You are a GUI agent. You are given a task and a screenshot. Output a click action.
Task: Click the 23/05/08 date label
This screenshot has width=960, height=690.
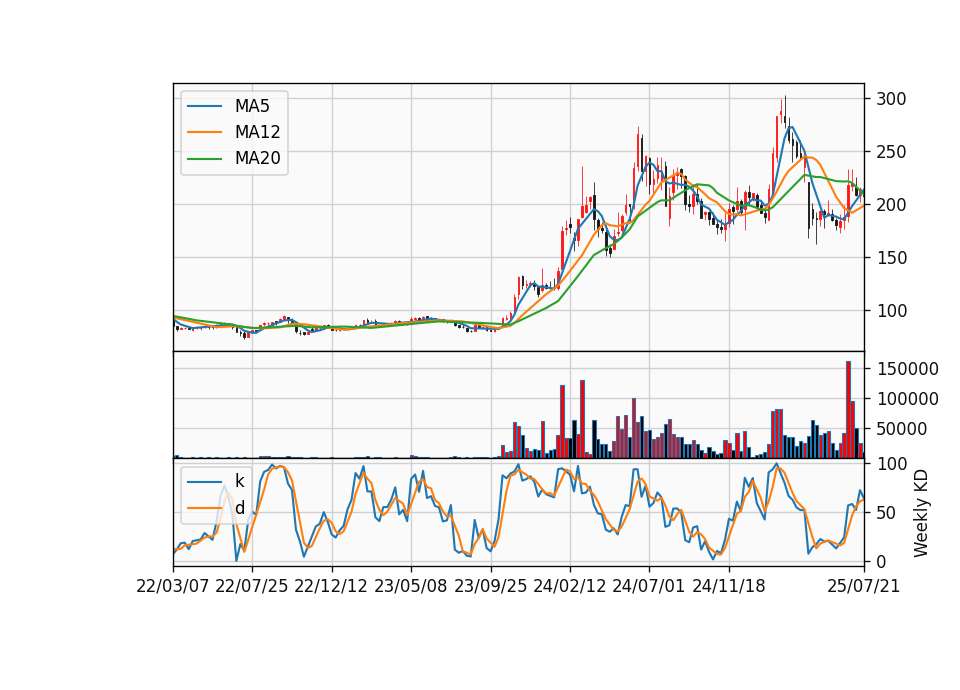[x=411, y=587]
